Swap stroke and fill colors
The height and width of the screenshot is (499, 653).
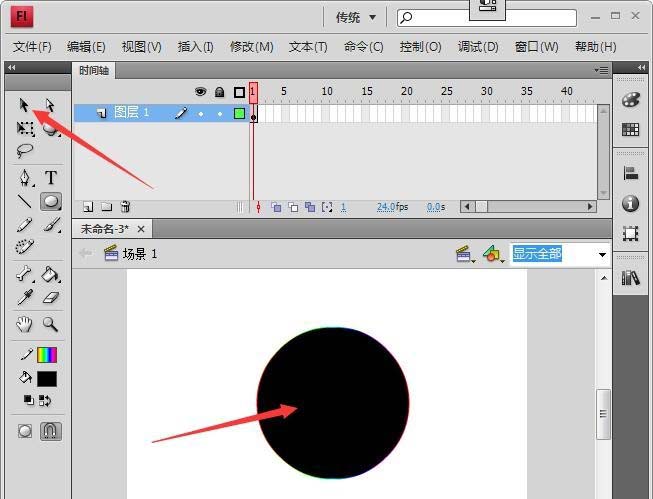point(45,401)
